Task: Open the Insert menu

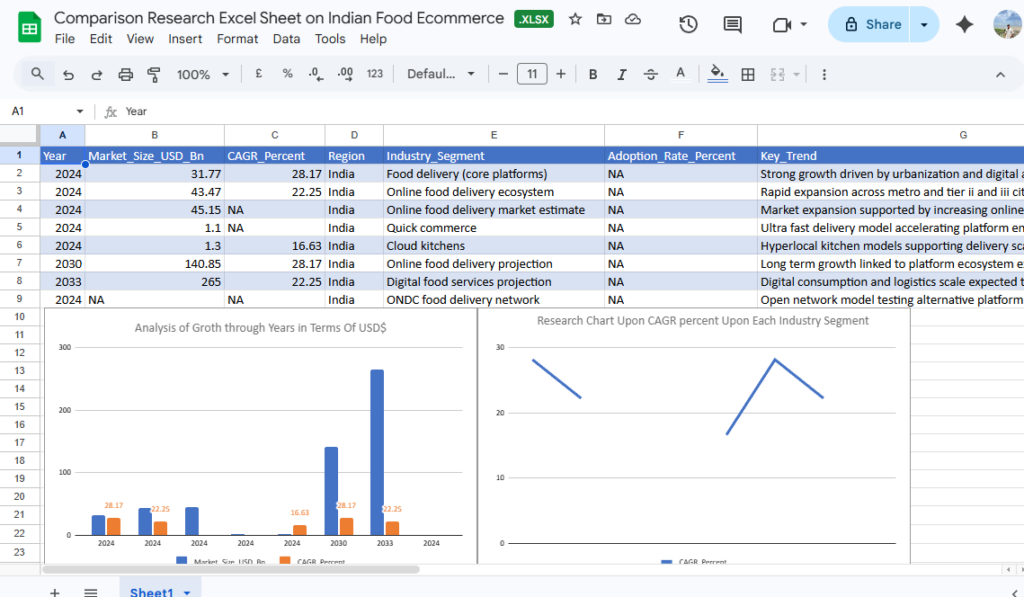Action: pyautogui.click(x=185, y=39)
